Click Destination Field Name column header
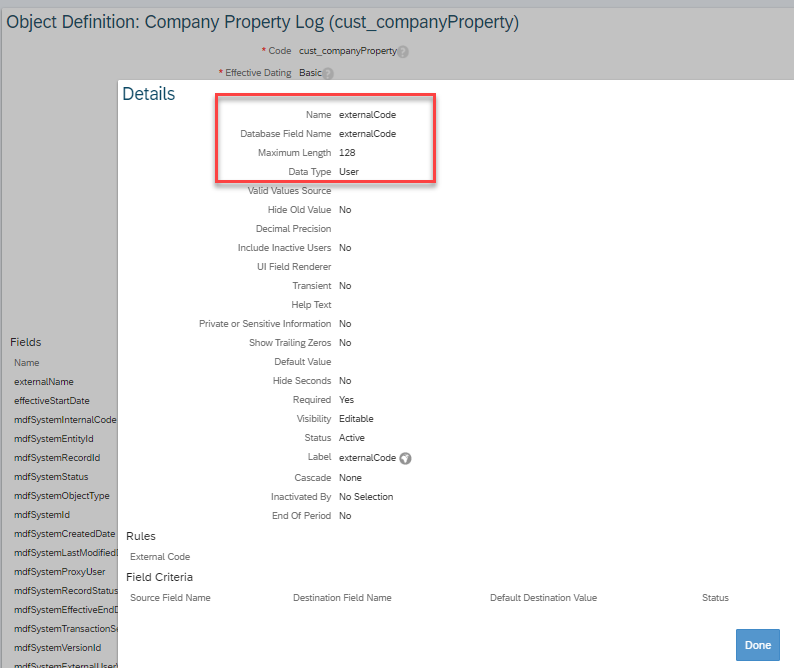 (342, 598)
